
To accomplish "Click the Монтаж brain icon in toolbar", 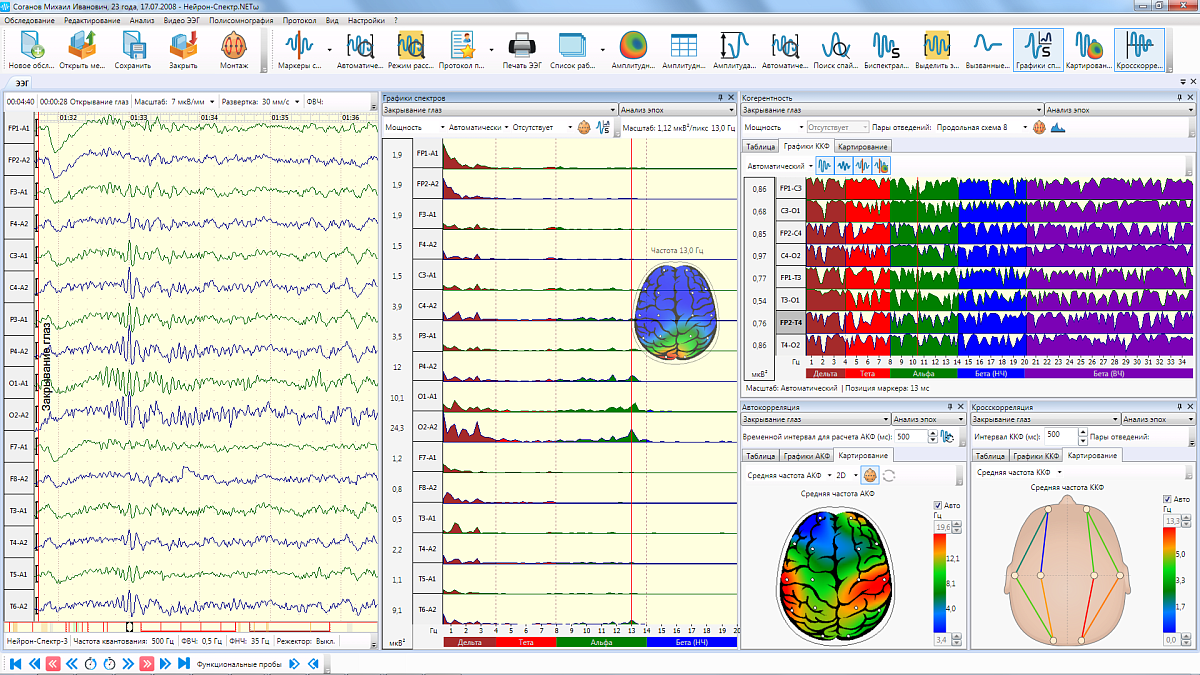I will tap(234, 46).
